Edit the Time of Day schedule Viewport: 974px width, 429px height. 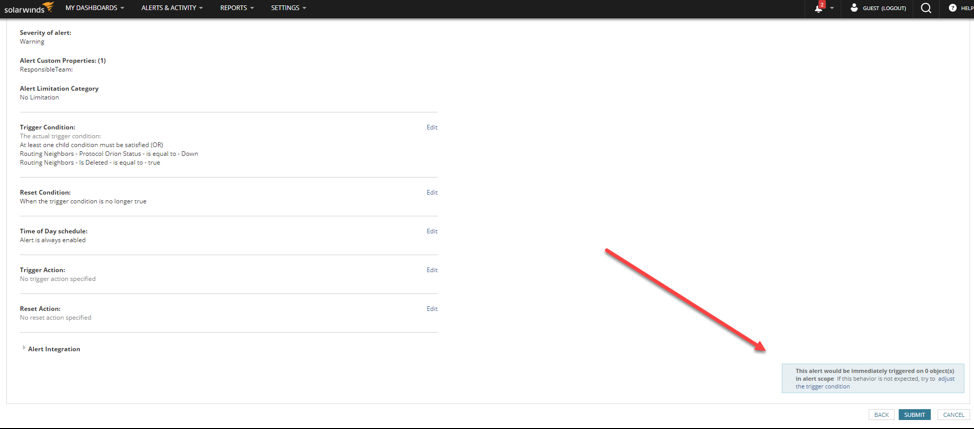[x=432, y=231]
